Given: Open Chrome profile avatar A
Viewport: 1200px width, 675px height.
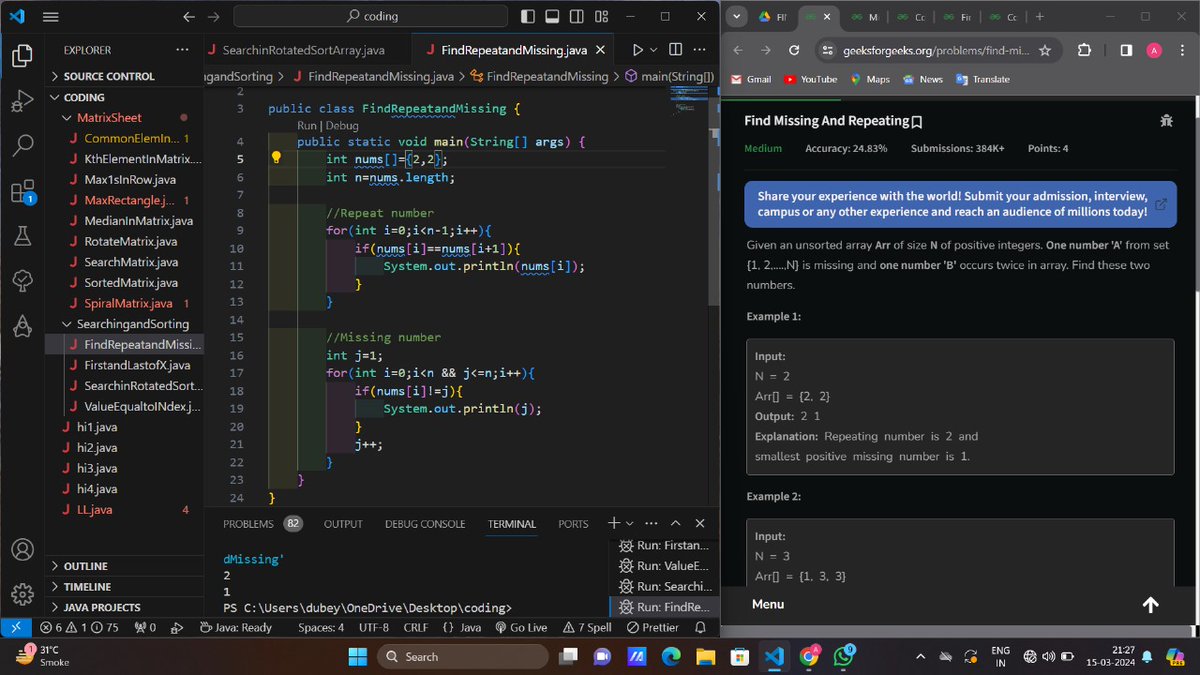Looking at the screenshot, I should (1154, 50).
